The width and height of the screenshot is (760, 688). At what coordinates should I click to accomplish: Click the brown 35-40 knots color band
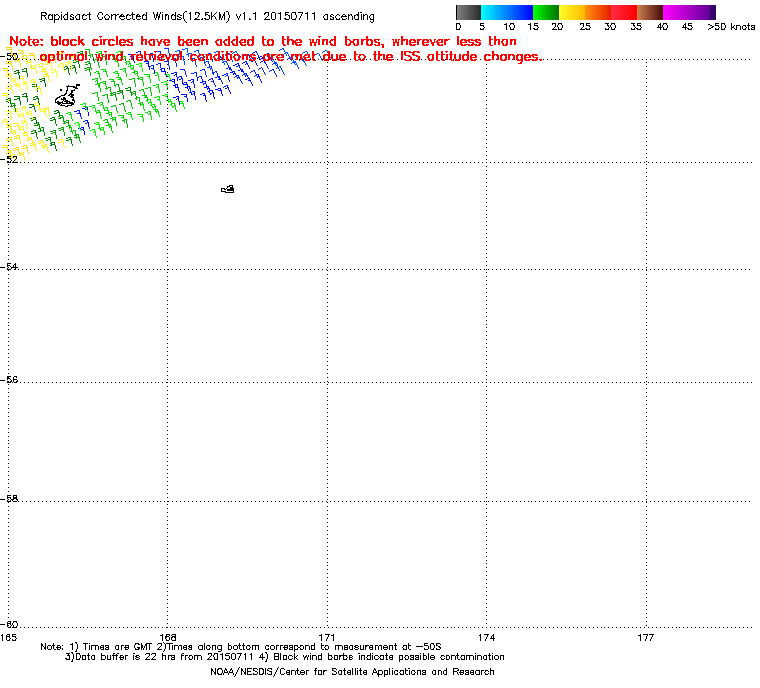pyautogui.click(x=650, y=12)
